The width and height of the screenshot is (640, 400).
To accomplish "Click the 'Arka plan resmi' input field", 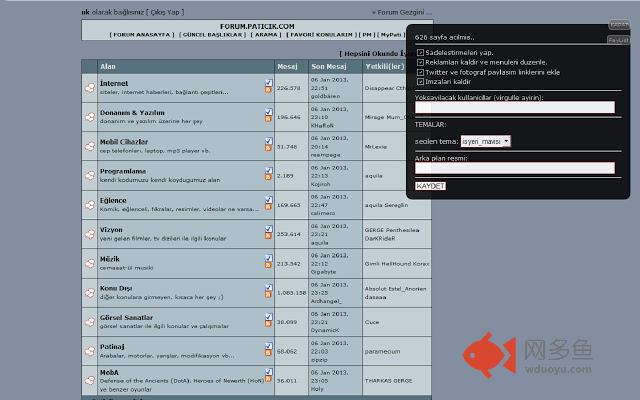I will [515, 168].
